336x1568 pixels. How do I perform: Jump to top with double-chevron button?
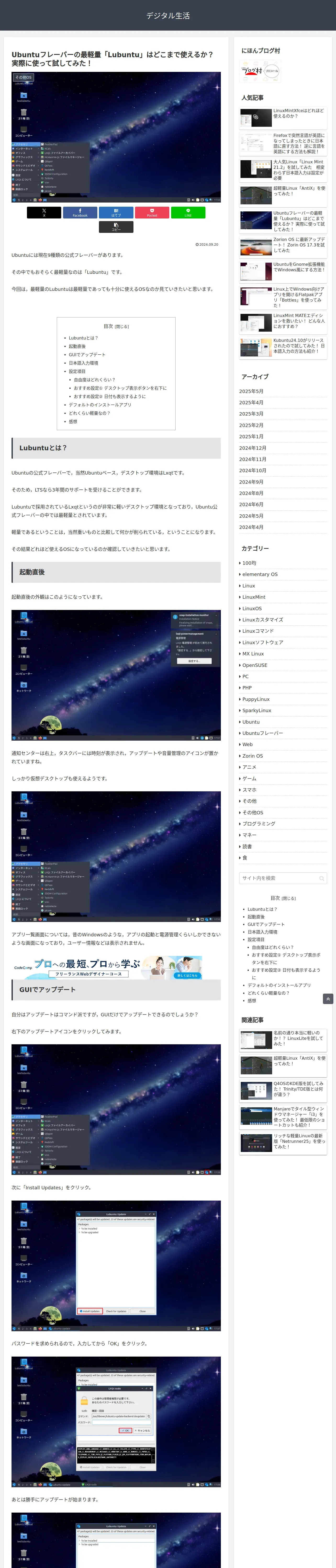pyautogui.click(x=328, y=999)
